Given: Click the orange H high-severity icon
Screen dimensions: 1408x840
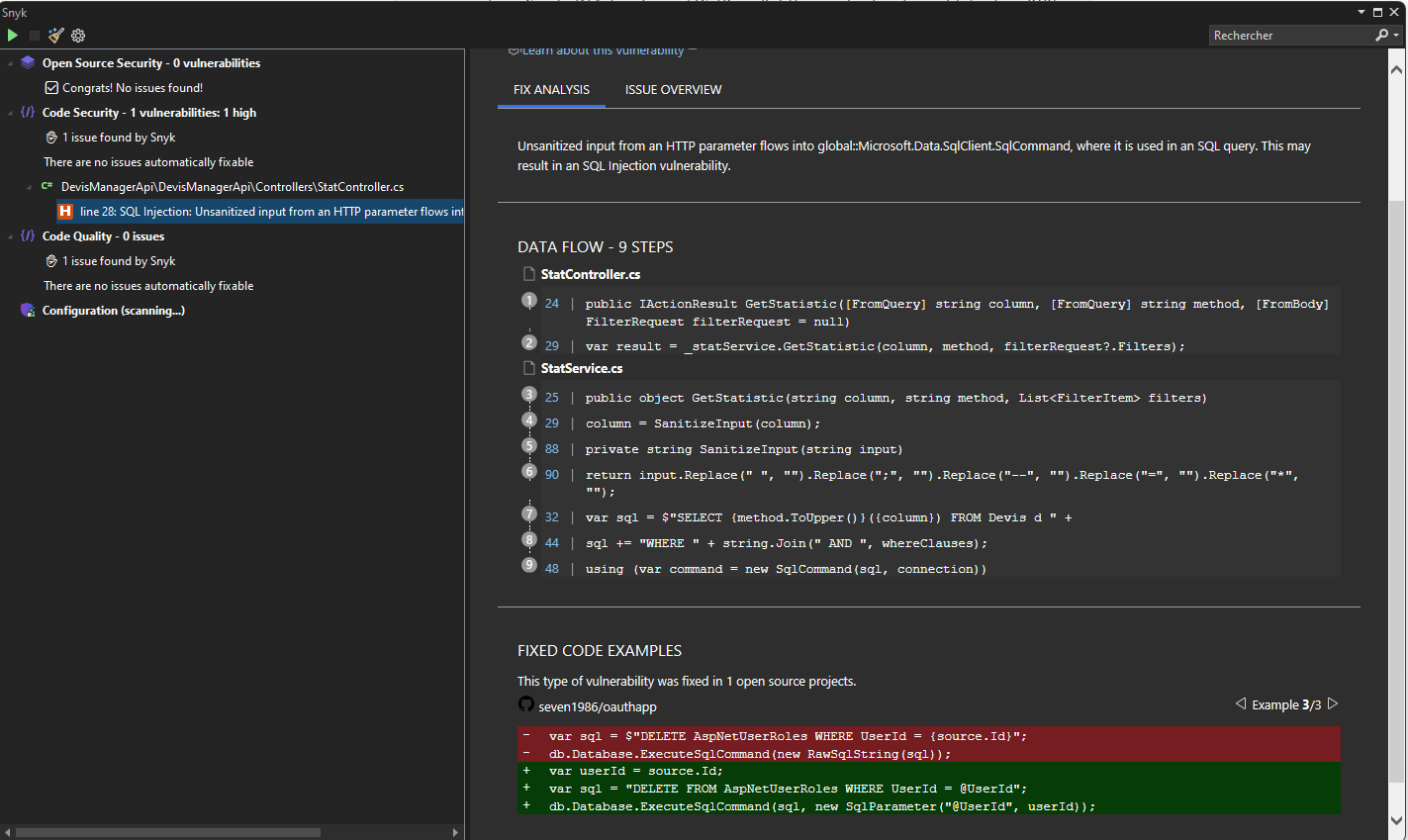Looking at the screenshot, I should click(x=65, y=211).
